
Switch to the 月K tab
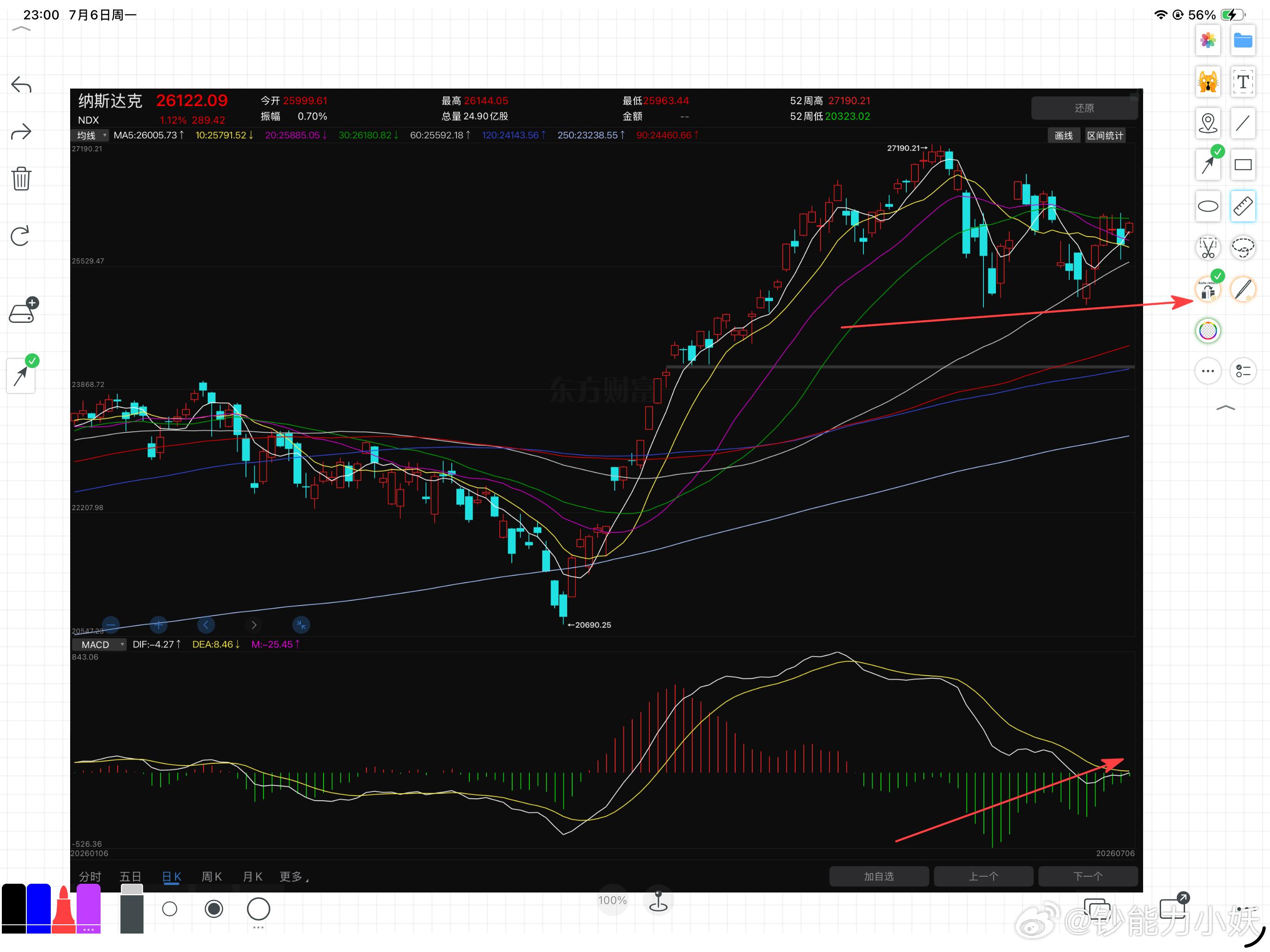coord(252,876)
